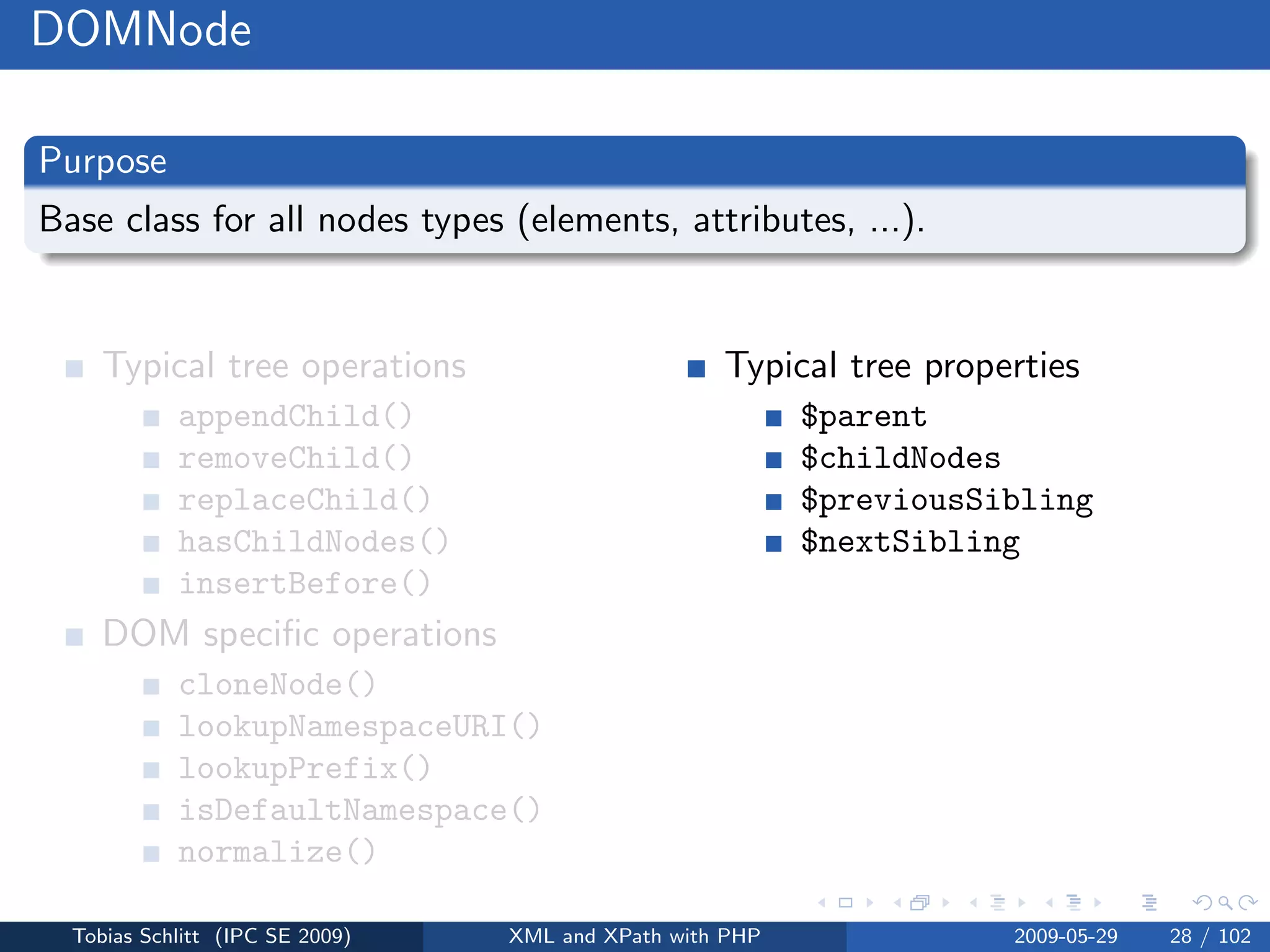1270x952 pixels.
Task: Click the $previousSibling property item
Action: (946, 500)
